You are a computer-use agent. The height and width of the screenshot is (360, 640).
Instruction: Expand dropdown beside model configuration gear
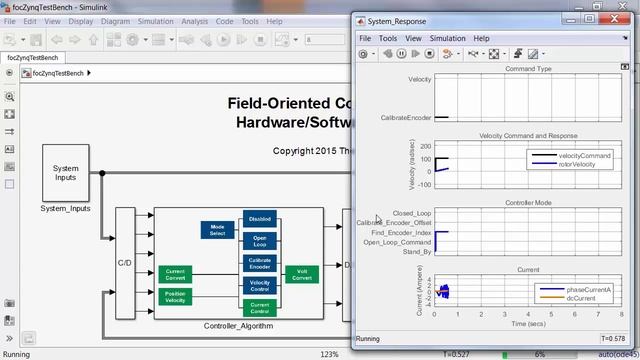tap(145, 40)
